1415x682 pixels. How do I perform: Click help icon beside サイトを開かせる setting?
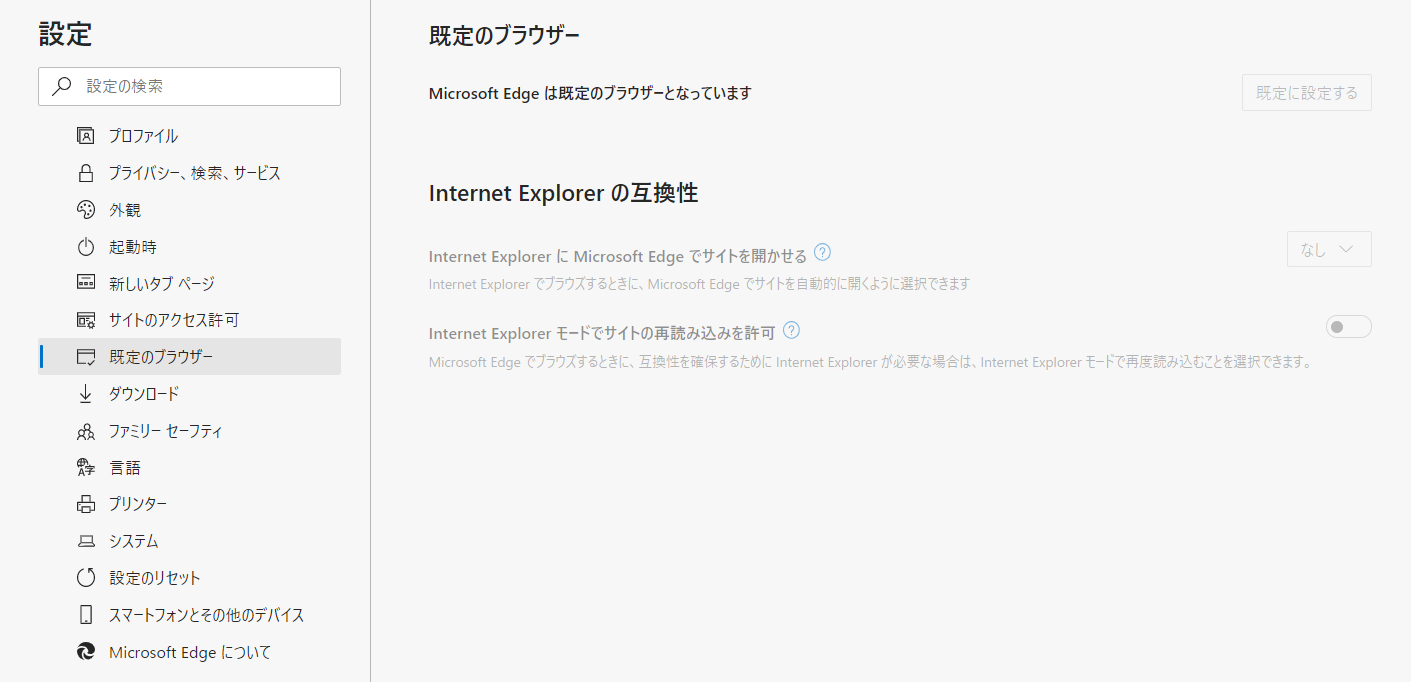pos(823,252)
